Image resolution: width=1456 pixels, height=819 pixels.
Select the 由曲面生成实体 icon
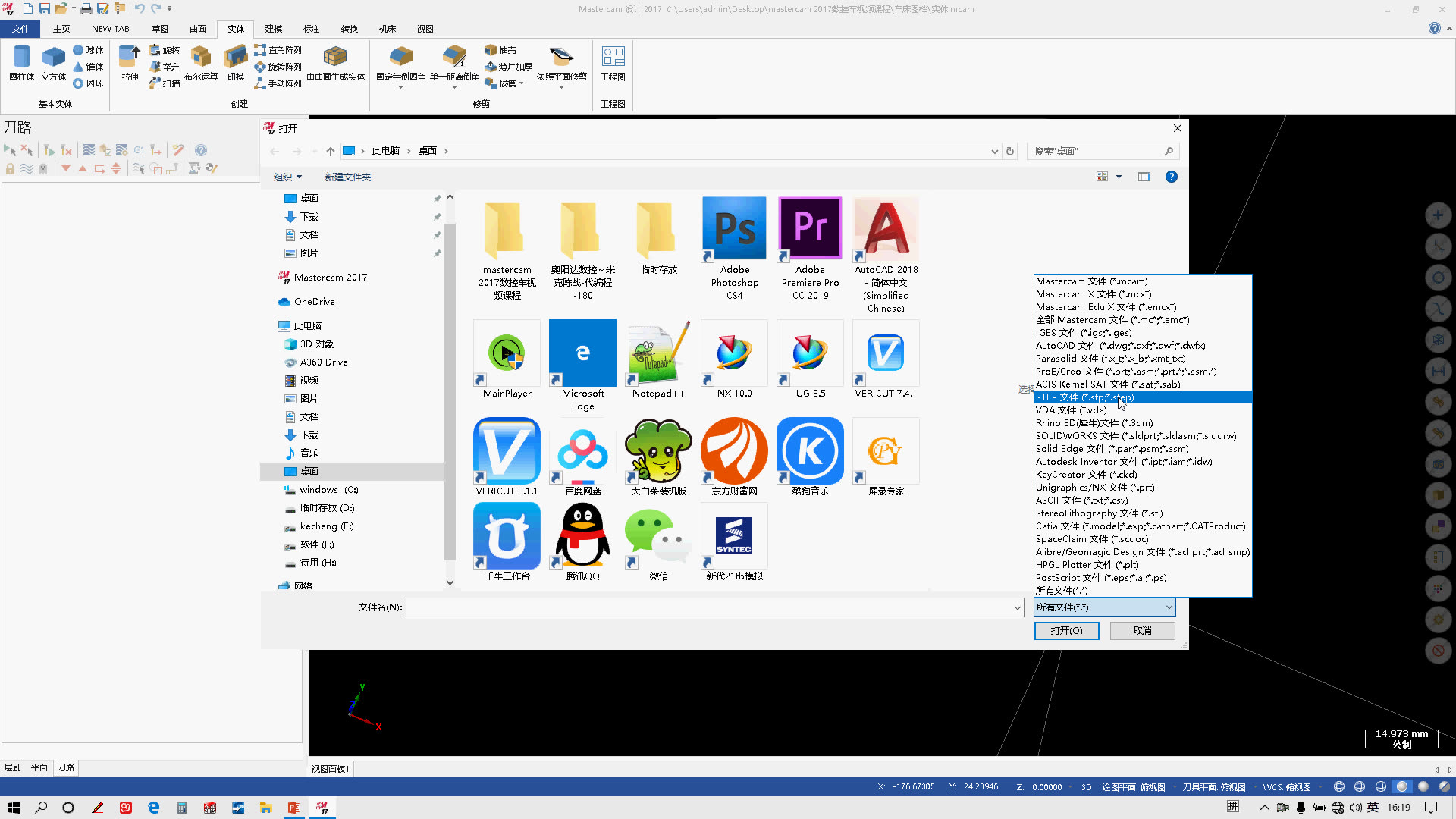pos(335,58)
